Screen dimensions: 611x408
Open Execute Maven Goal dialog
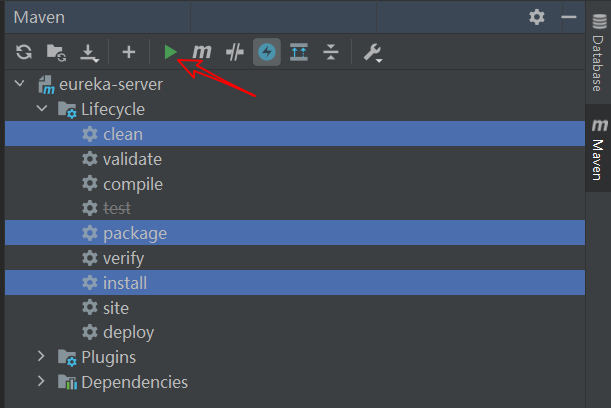click(202, 52)
